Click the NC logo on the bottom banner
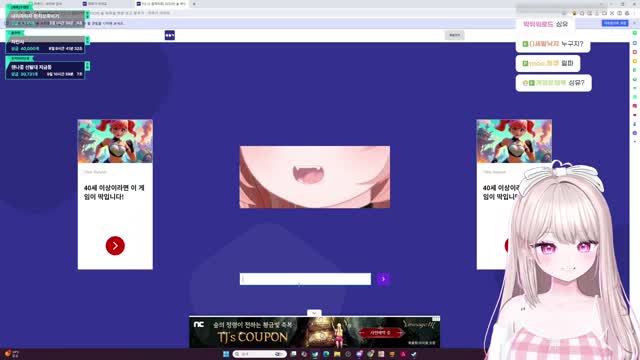This screenshot has width=640, height=360. pos(199,324)
